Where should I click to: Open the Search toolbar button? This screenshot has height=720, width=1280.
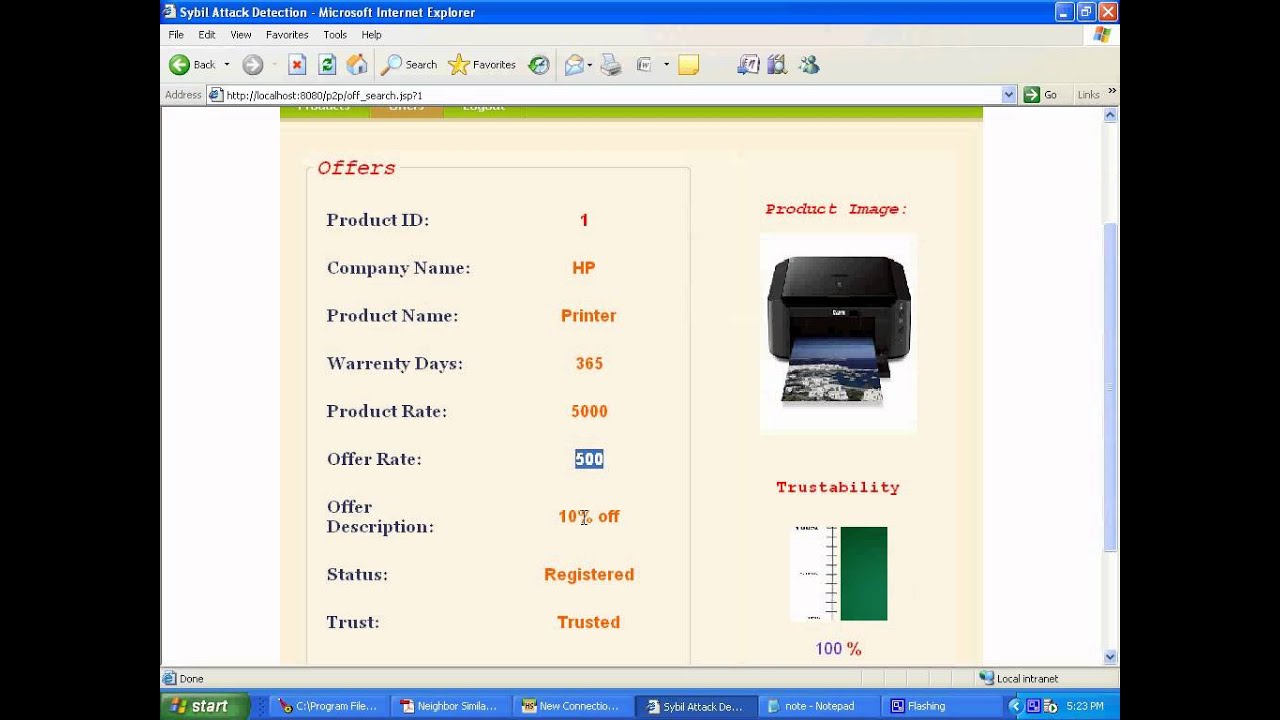pos(409,65)
